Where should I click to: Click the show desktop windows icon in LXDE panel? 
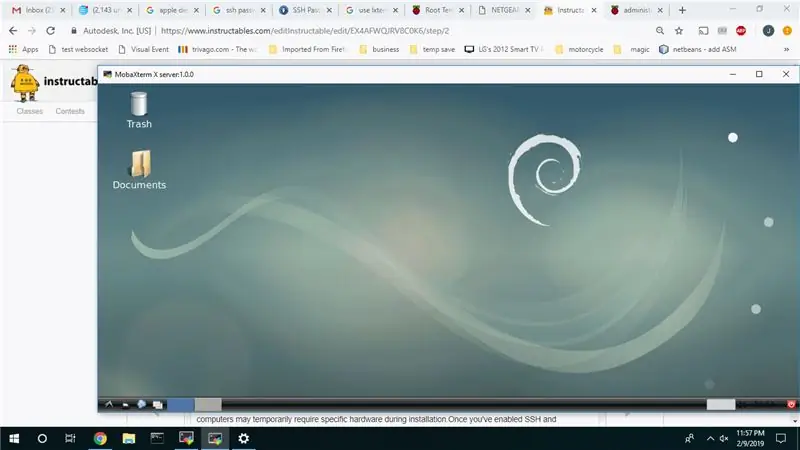click(158, 405)
